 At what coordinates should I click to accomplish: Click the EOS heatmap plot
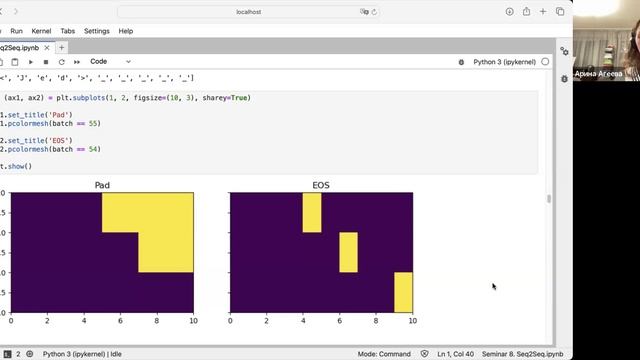tap(322, 253)
